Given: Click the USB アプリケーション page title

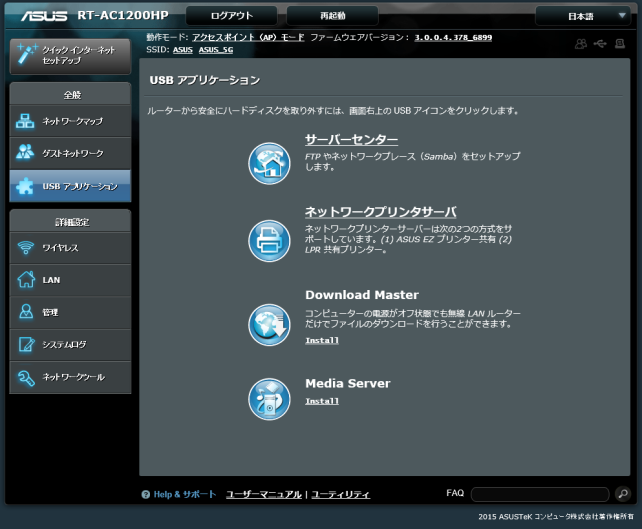Looking at the screenshot, I should (205, 80).
